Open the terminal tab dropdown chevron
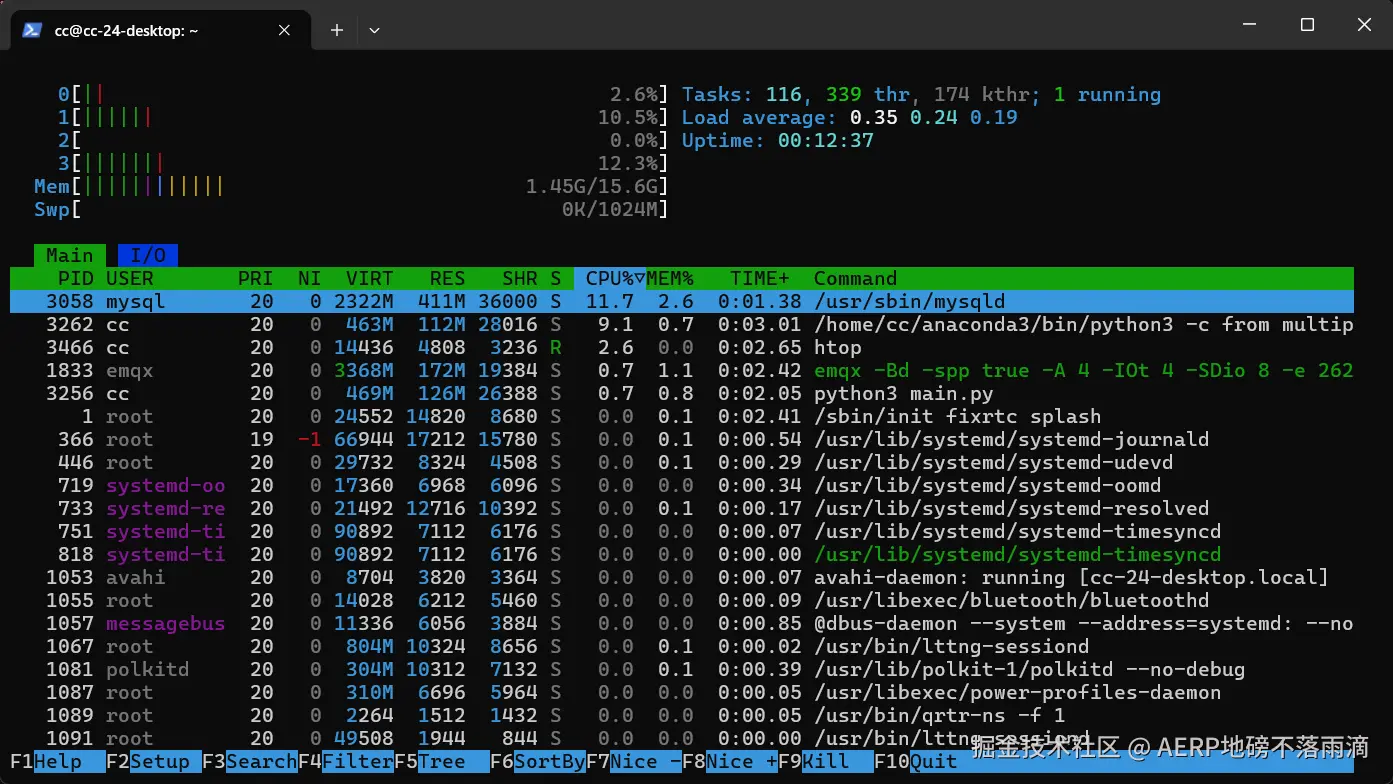 [374, 31]
